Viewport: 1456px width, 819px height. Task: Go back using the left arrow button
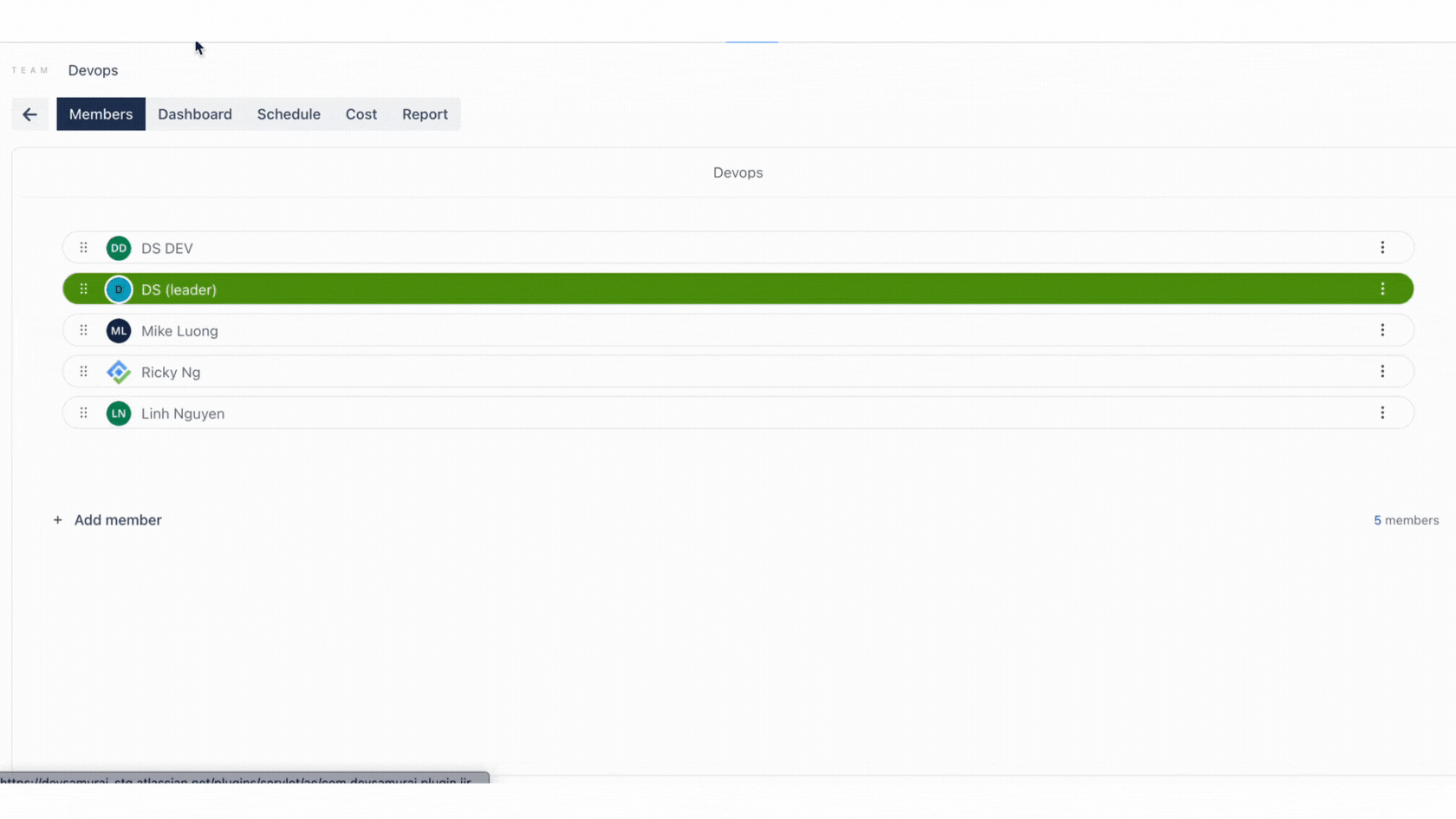(x=30, y=114)
